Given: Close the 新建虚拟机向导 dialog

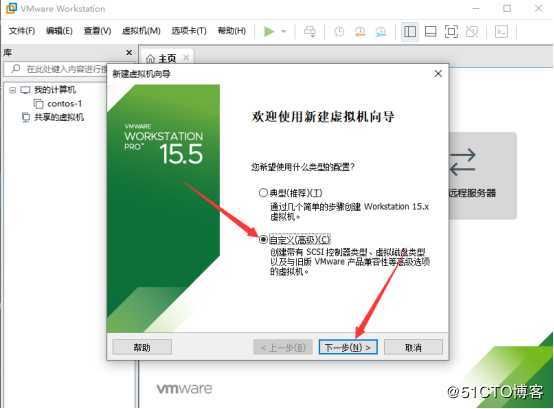Looking at the screenshot, I should 438,74.
